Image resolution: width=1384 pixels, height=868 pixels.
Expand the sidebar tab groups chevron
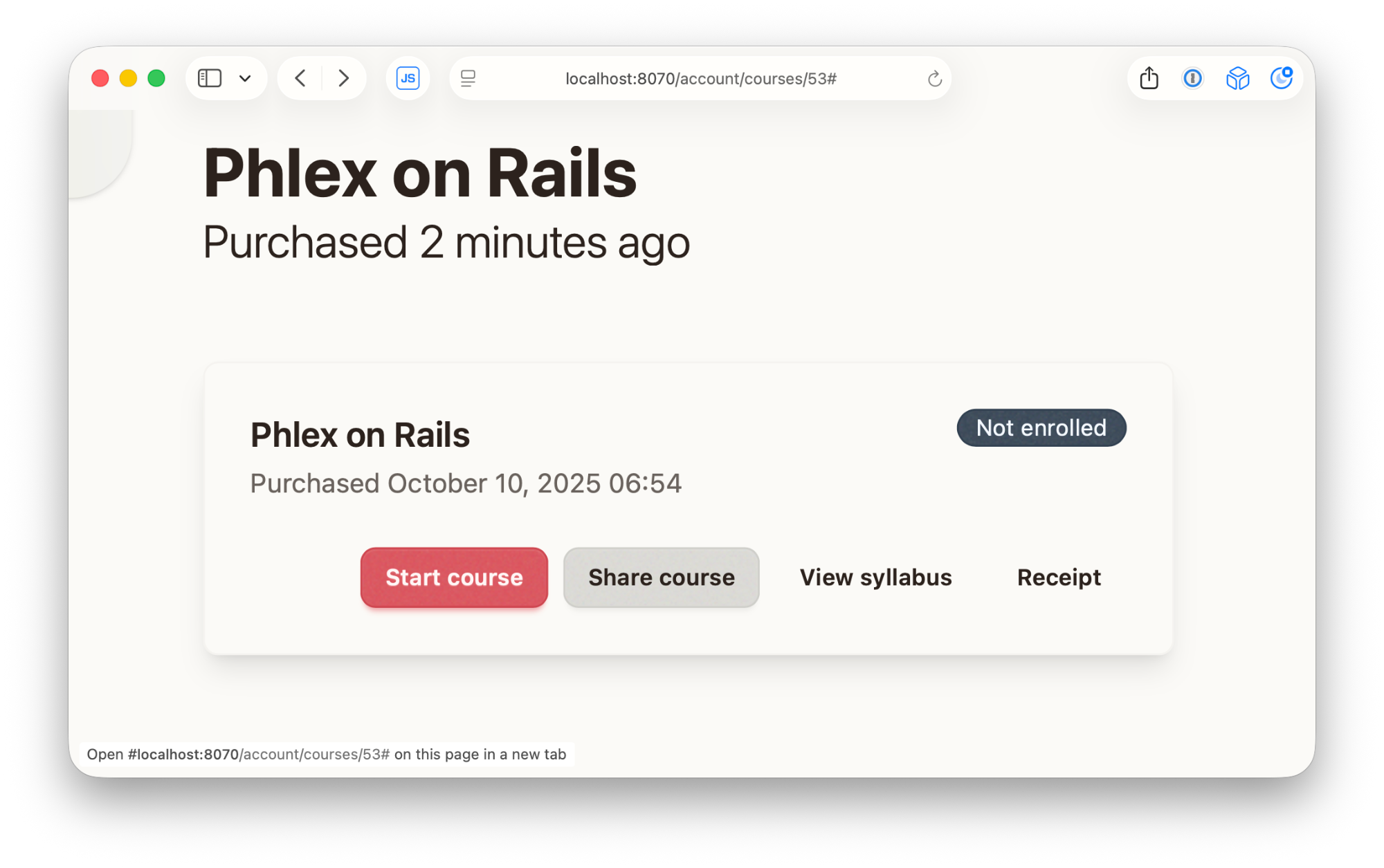(245, 78)
